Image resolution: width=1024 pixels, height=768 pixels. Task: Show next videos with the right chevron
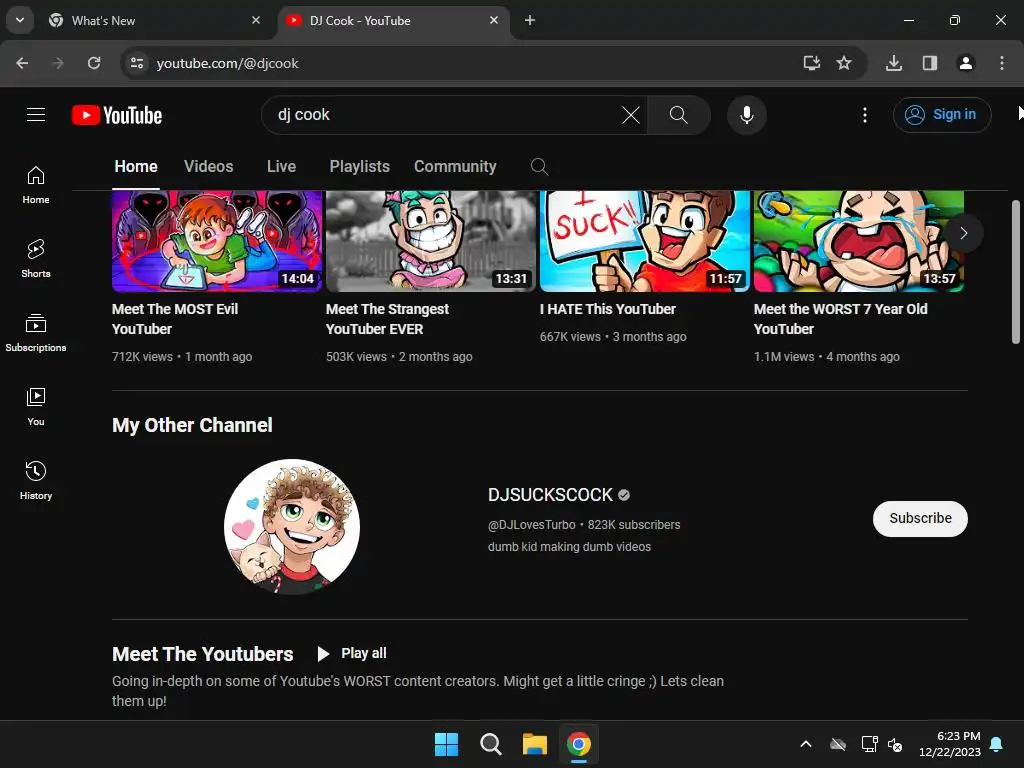963,233
